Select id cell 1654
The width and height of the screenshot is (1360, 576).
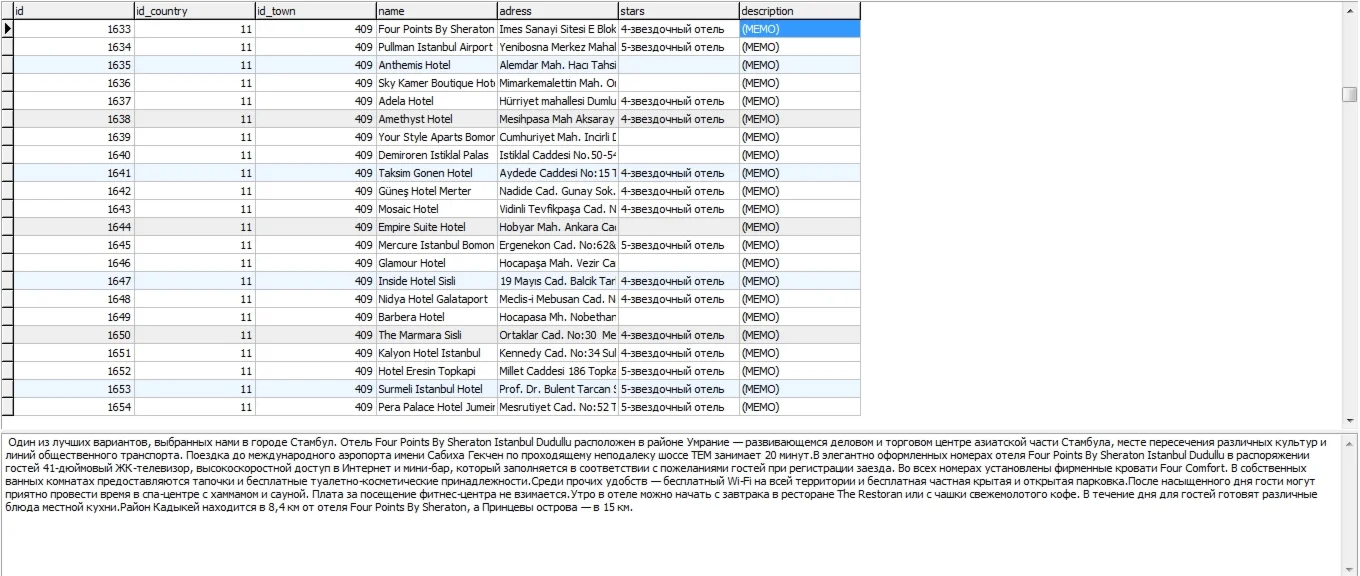[x=74, y=407]
